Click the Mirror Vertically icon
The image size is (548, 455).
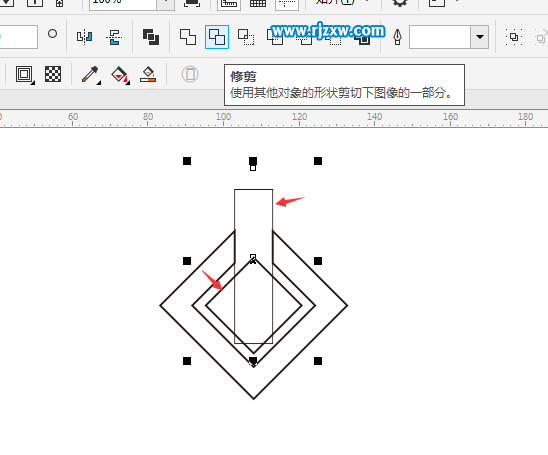coord(114,37)
